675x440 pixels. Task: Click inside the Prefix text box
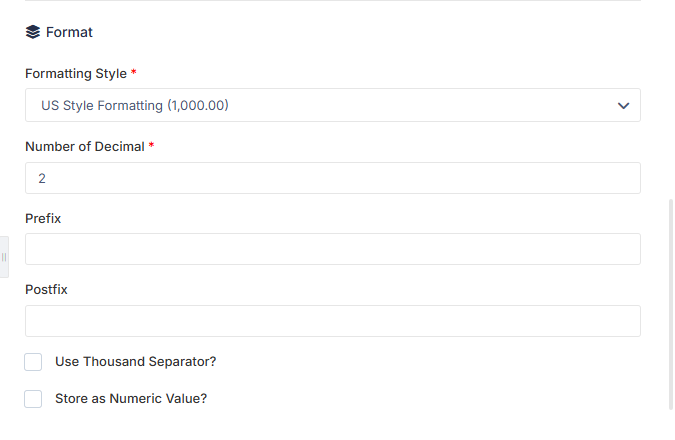point(333,249)
